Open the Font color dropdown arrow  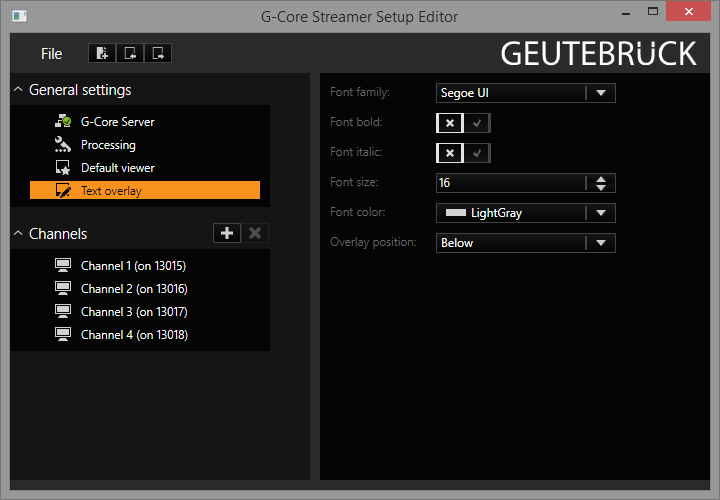(601, 213)
